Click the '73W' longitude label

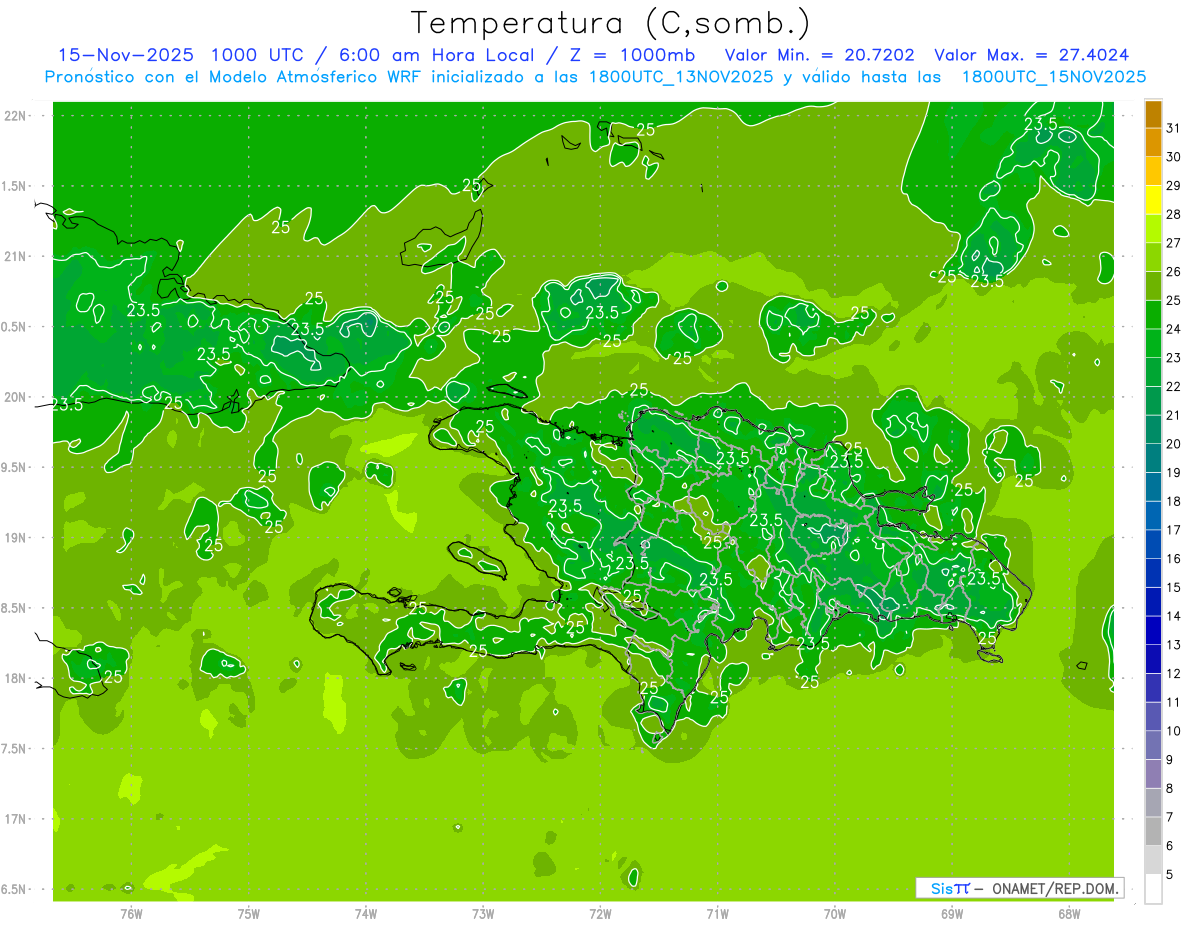pyautogui.click(x=483, y=914)
